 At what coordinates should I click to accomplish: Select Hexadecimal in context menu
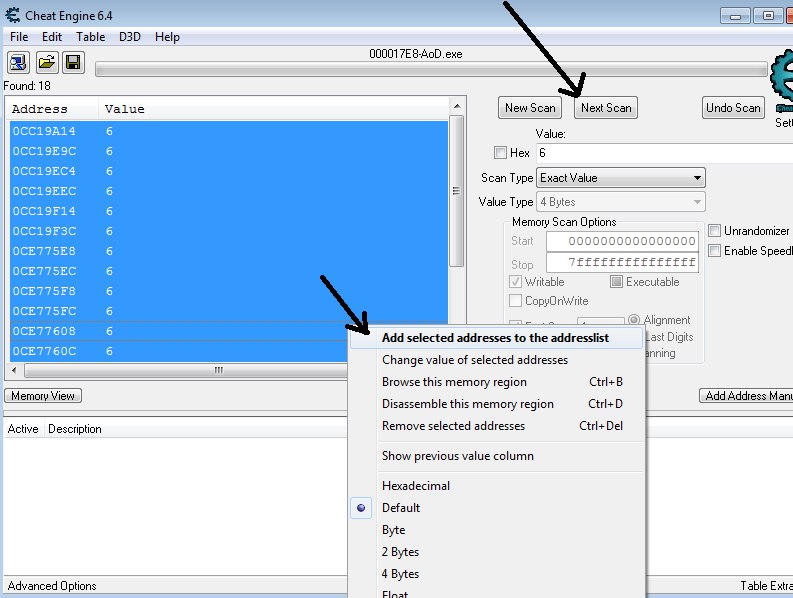[498, 486]
